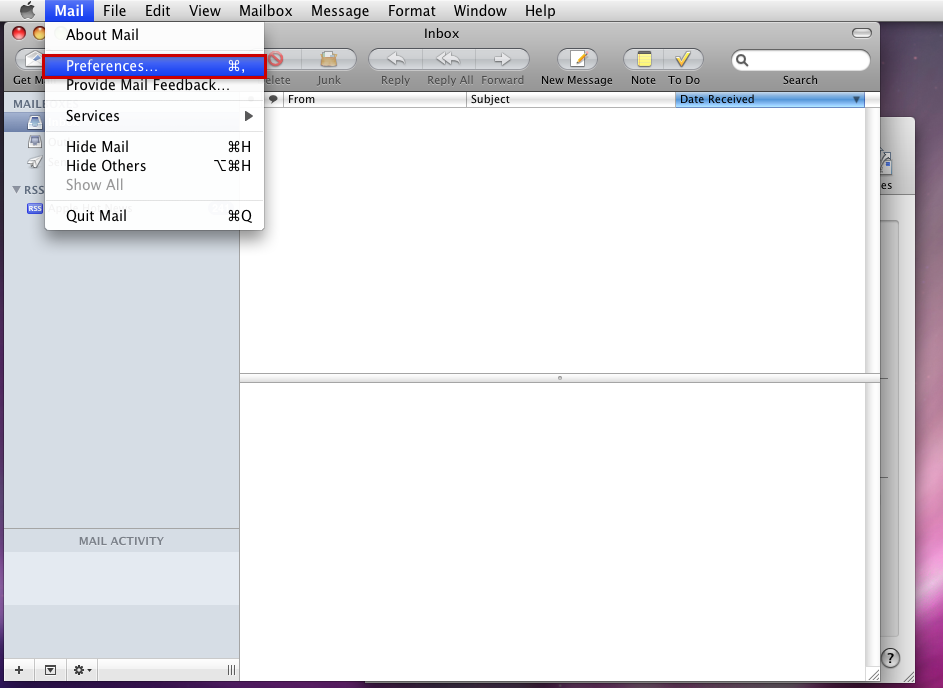Image resolution: width=943 pixels, height=688 pixels.
Task: Click the Date Received column header
Action: 770,99
